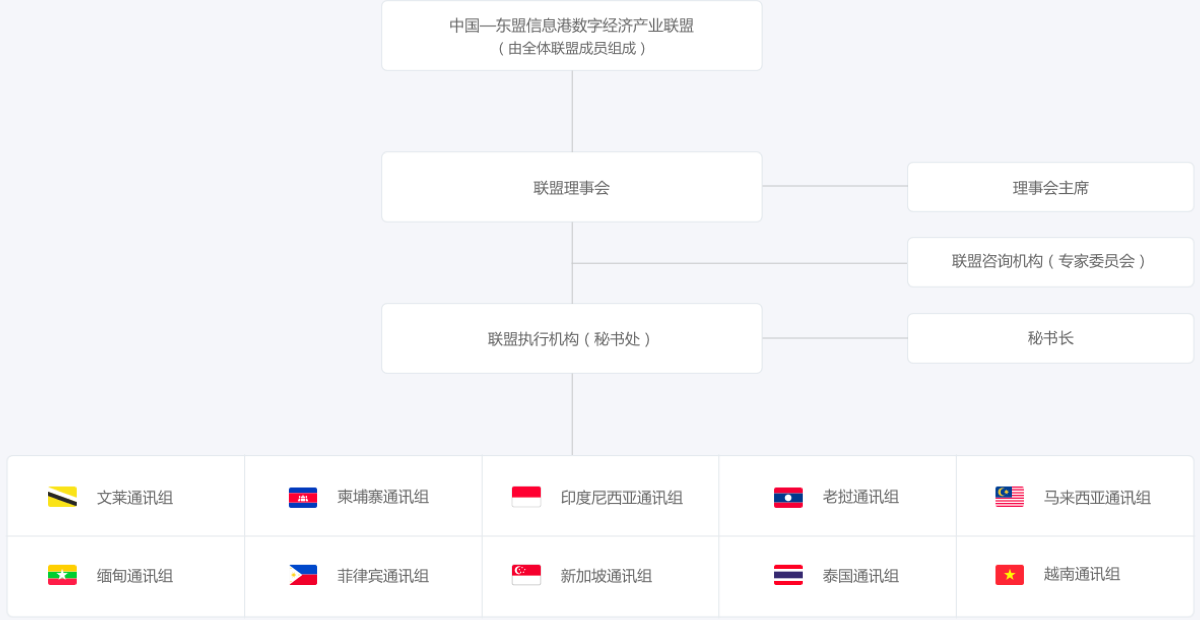The image size is (1200, 620).
Task: Click the Philippines flag icon
Action: tap(303, 575)
